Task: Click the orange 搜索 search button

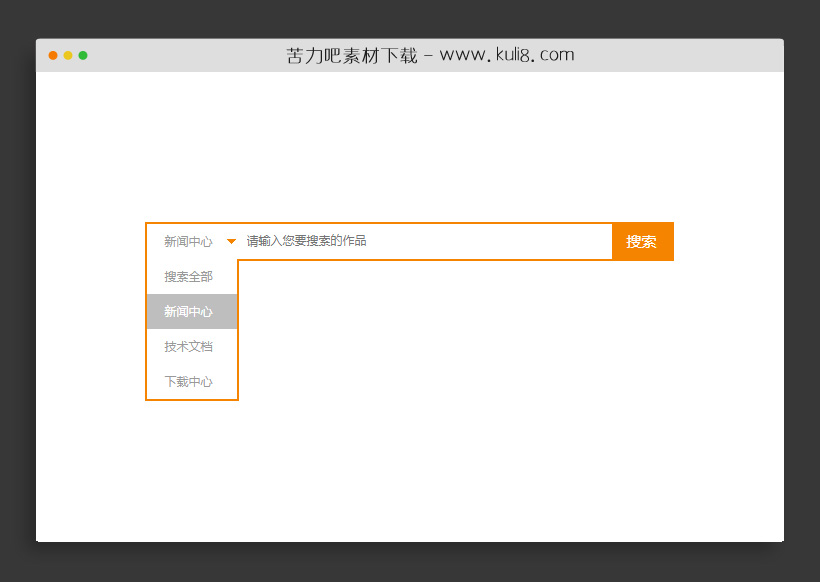Action: tap(643, 241)
